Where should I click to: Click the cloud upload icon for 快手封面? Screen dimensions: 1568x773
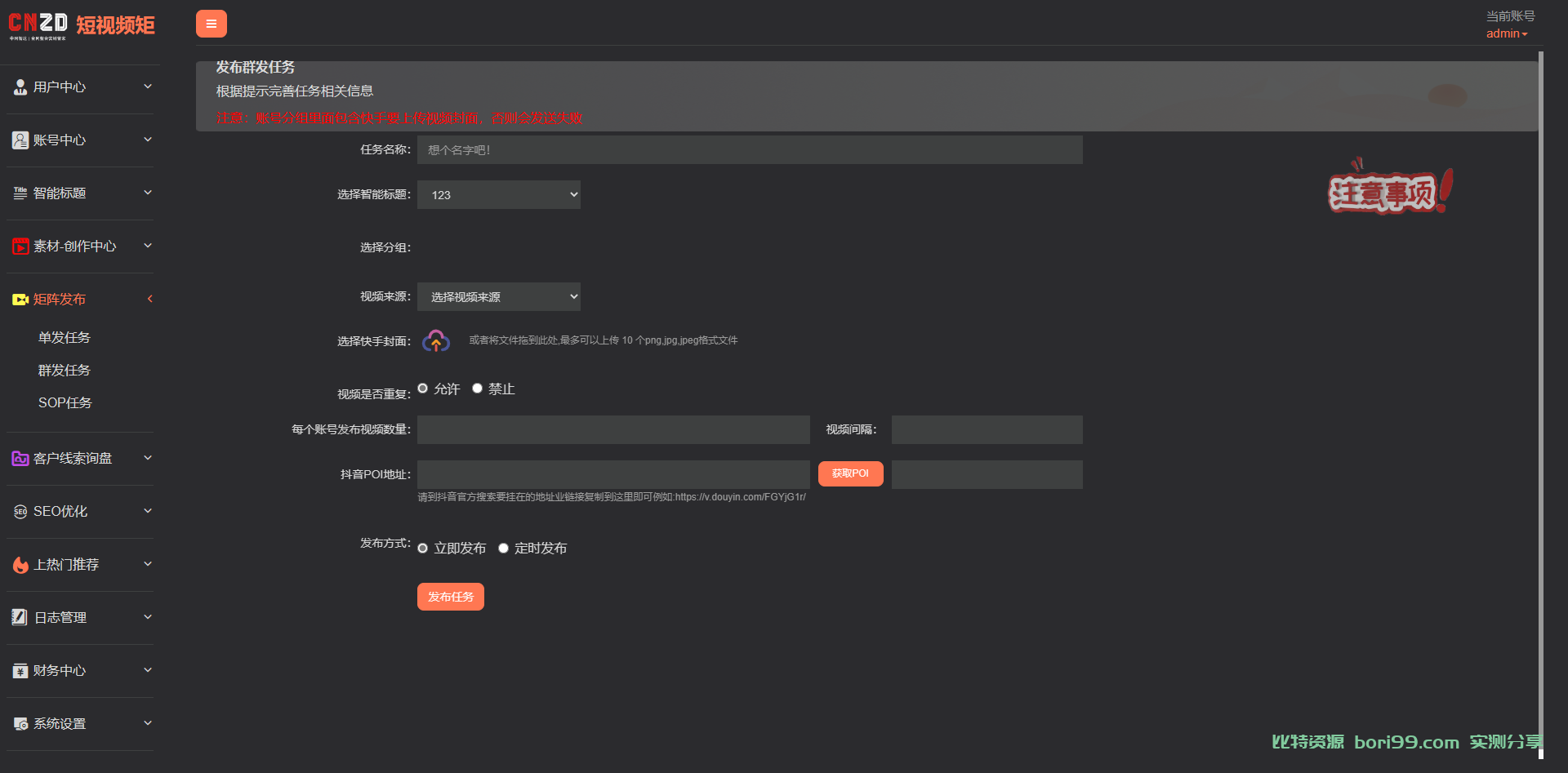click(x=436, y=340)
